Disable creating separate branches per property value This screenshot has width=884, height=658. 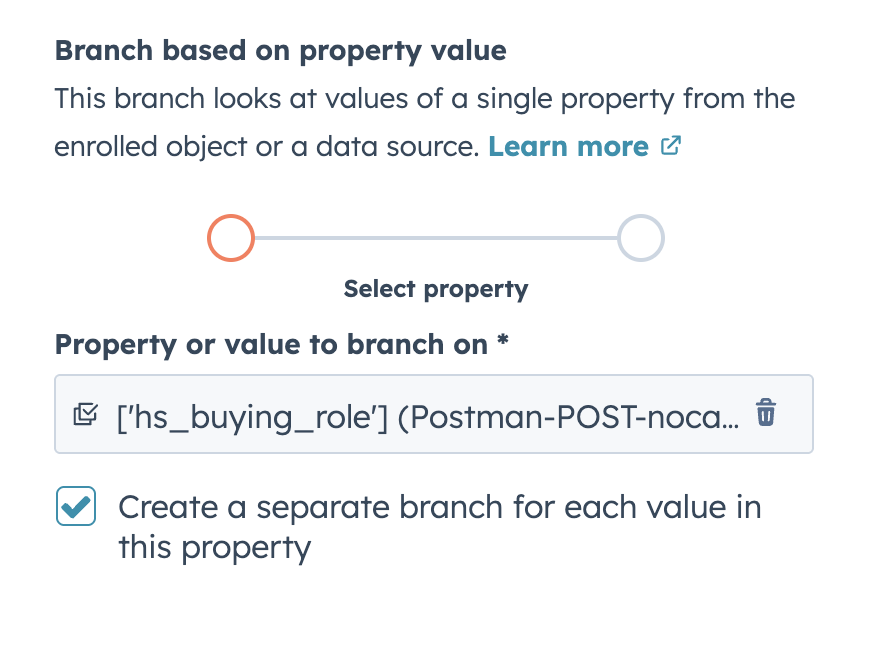76,506
